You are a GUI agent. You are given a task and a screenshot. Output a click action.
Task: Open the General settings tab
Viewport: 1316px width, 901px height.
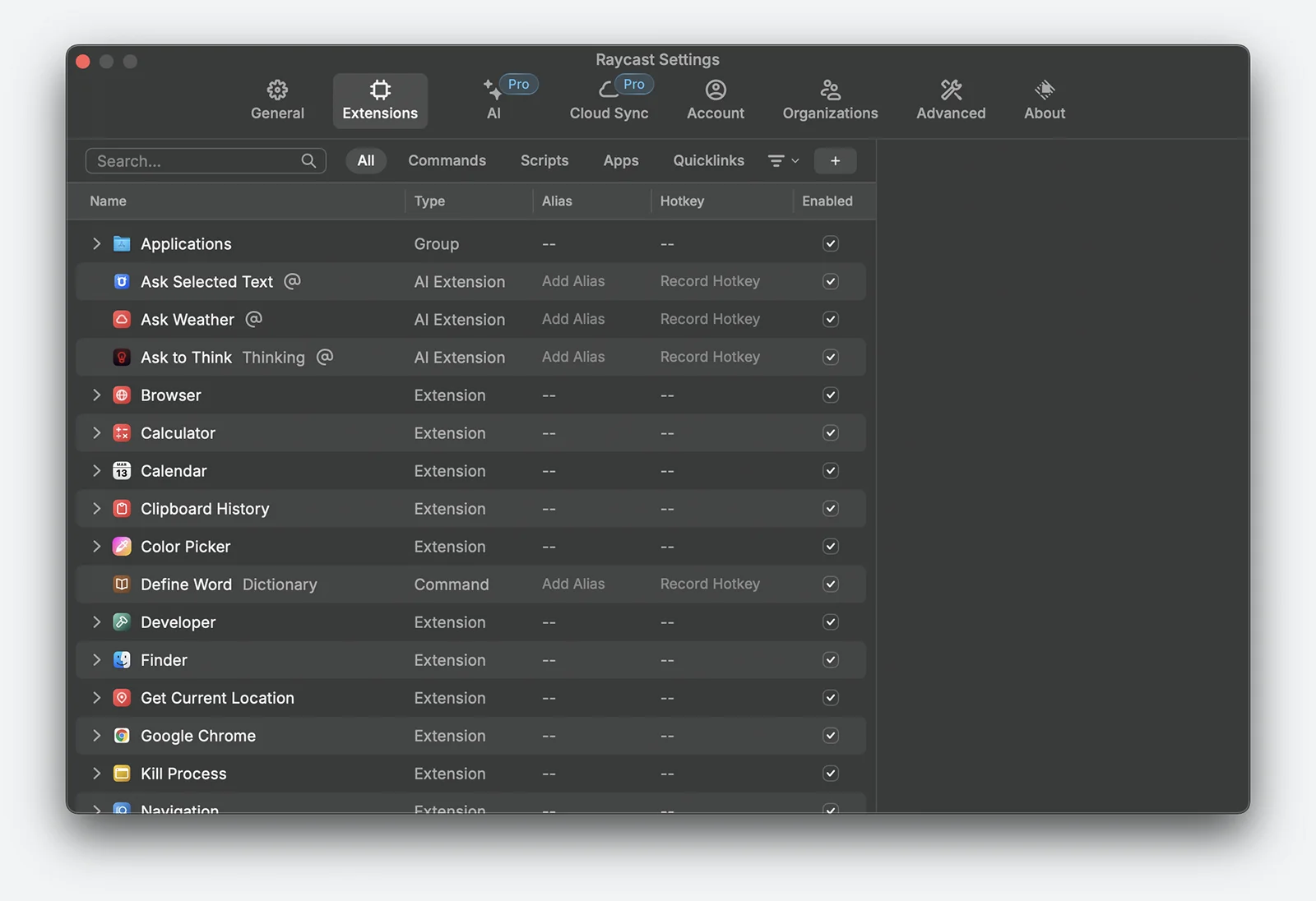277,100
